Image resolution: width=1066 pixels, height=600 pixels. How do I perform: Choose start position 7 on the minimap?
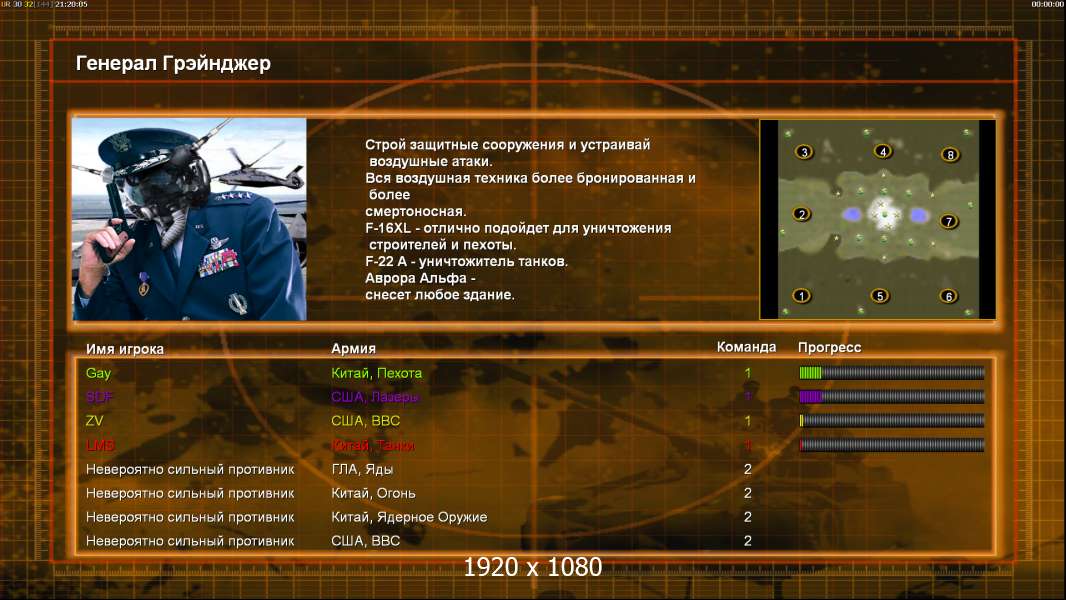949,222
